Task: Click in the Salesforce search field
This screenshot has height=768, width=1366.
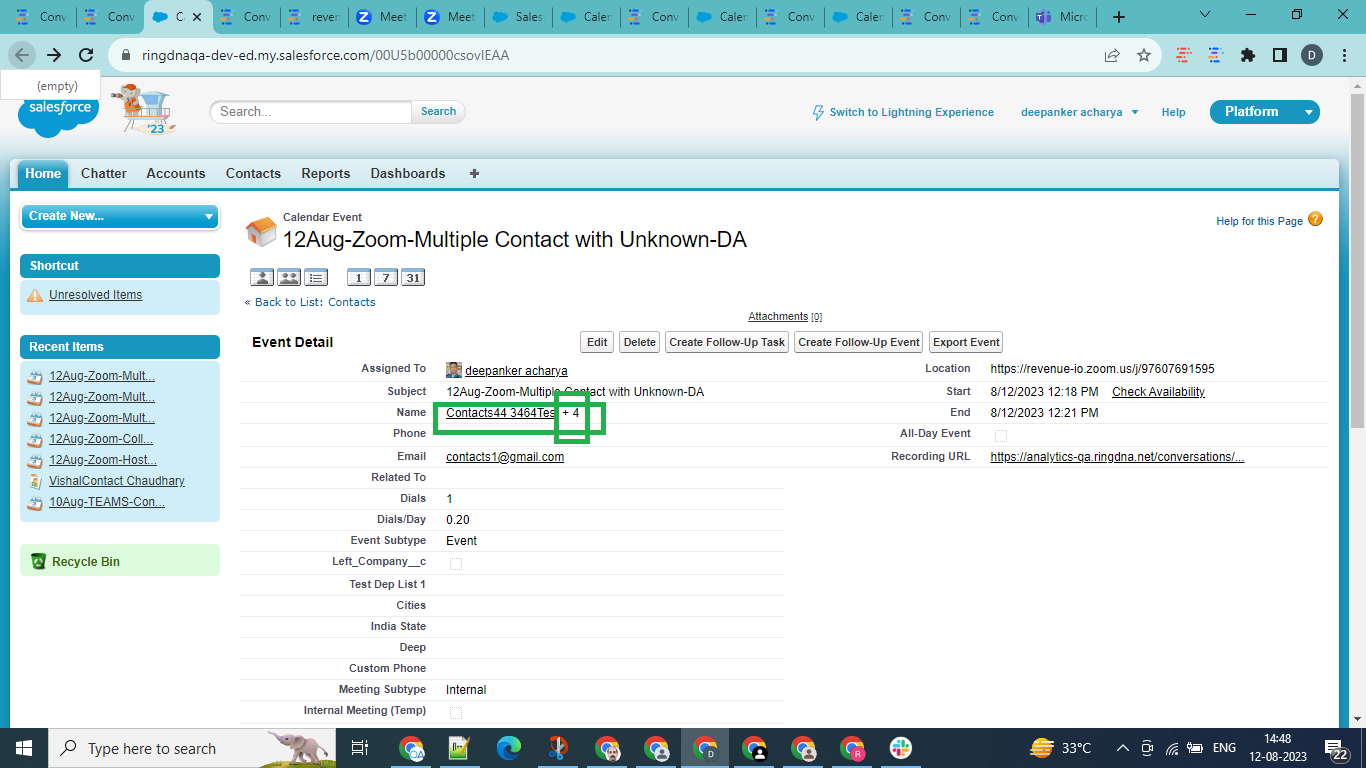Action: [312, 112]
